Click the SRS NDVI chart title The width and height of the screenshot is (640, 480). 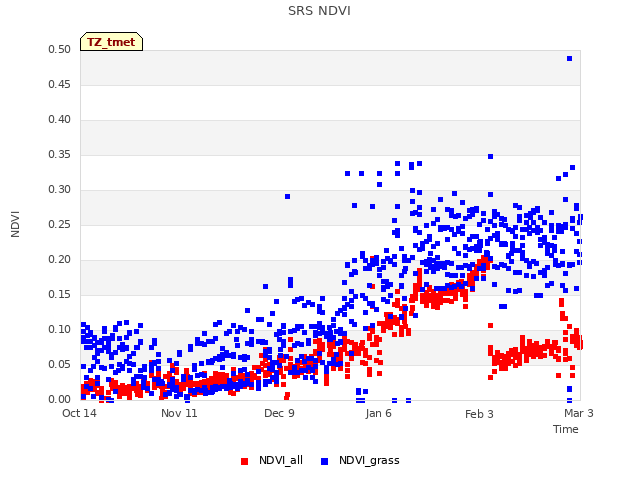319,11
